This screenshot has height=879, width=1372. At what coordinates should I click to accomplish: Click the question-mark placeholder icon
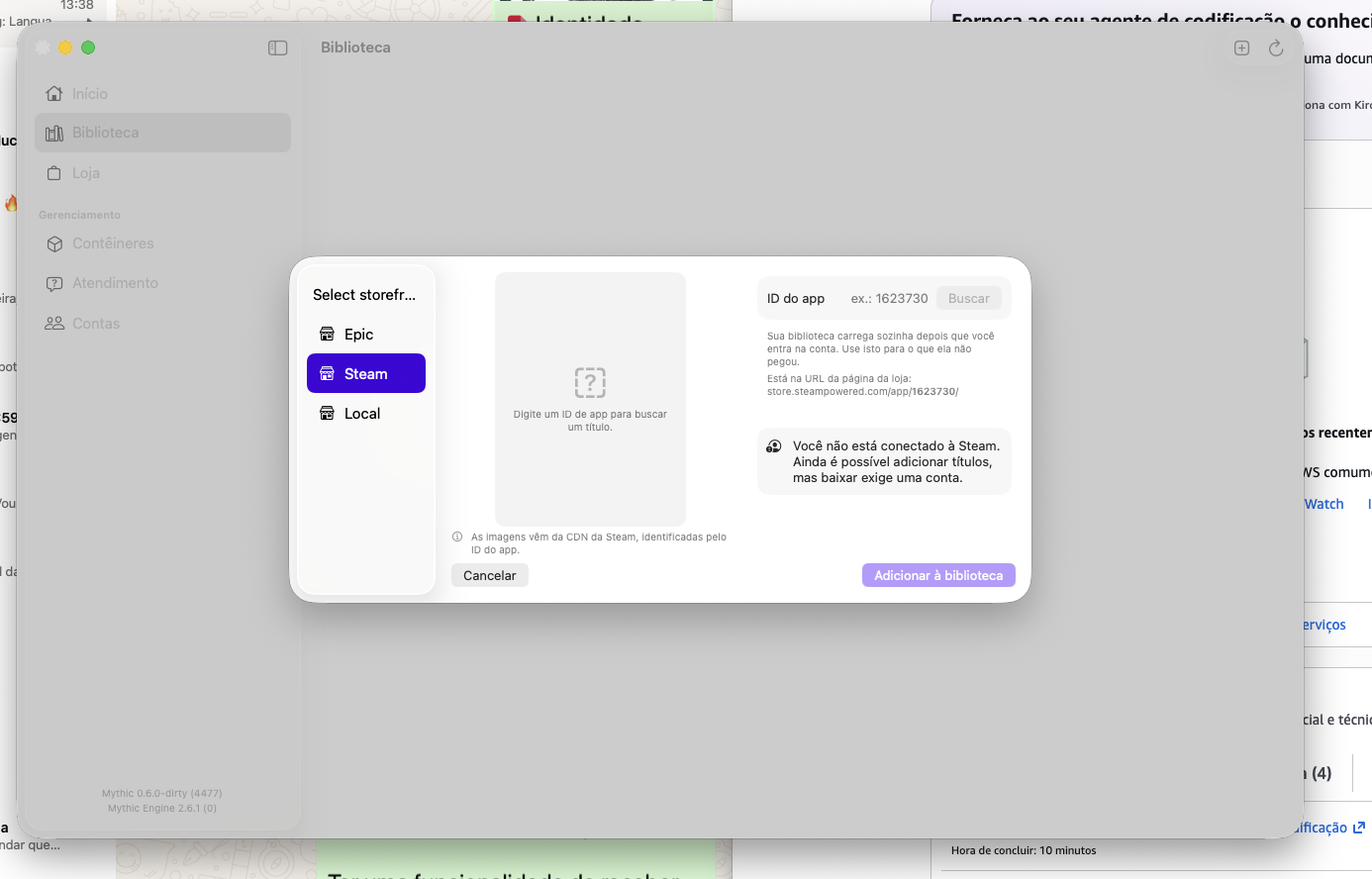pos(590,382)
